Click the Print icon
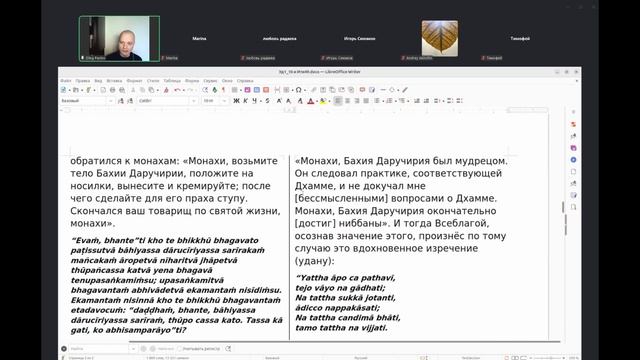The height and width of the screenshot is (360, 640). (x=113, y=90)
